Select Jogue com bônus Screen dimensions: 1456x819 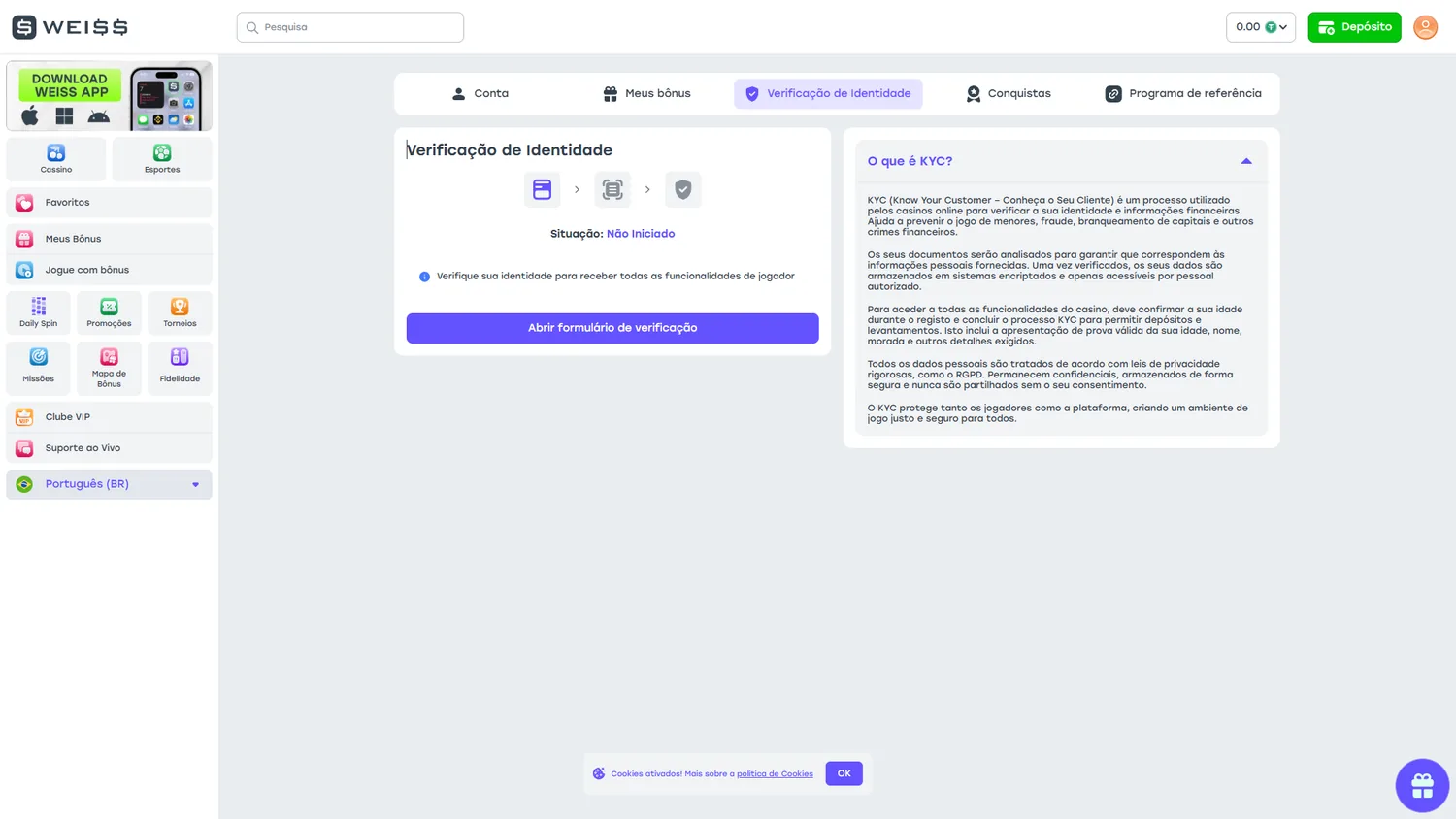(109, 270)
